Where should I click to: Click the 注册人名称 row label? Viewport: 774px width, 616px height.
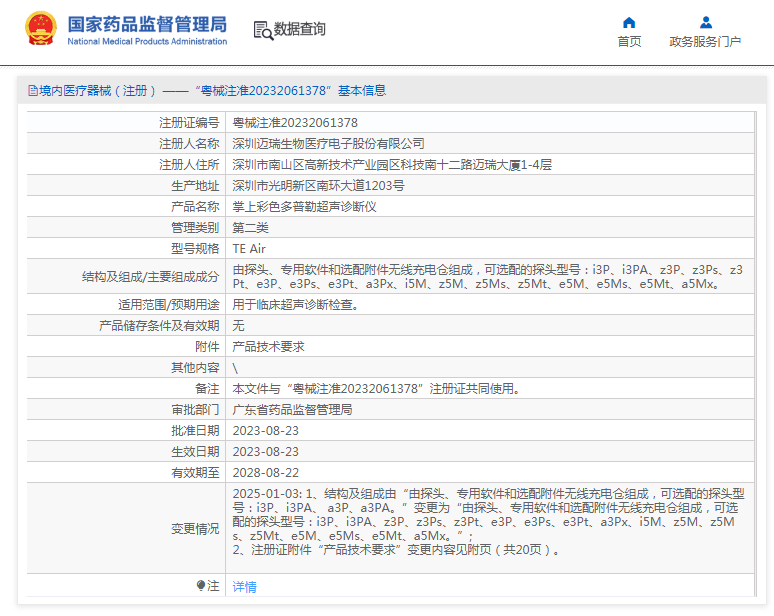(189, 144)
